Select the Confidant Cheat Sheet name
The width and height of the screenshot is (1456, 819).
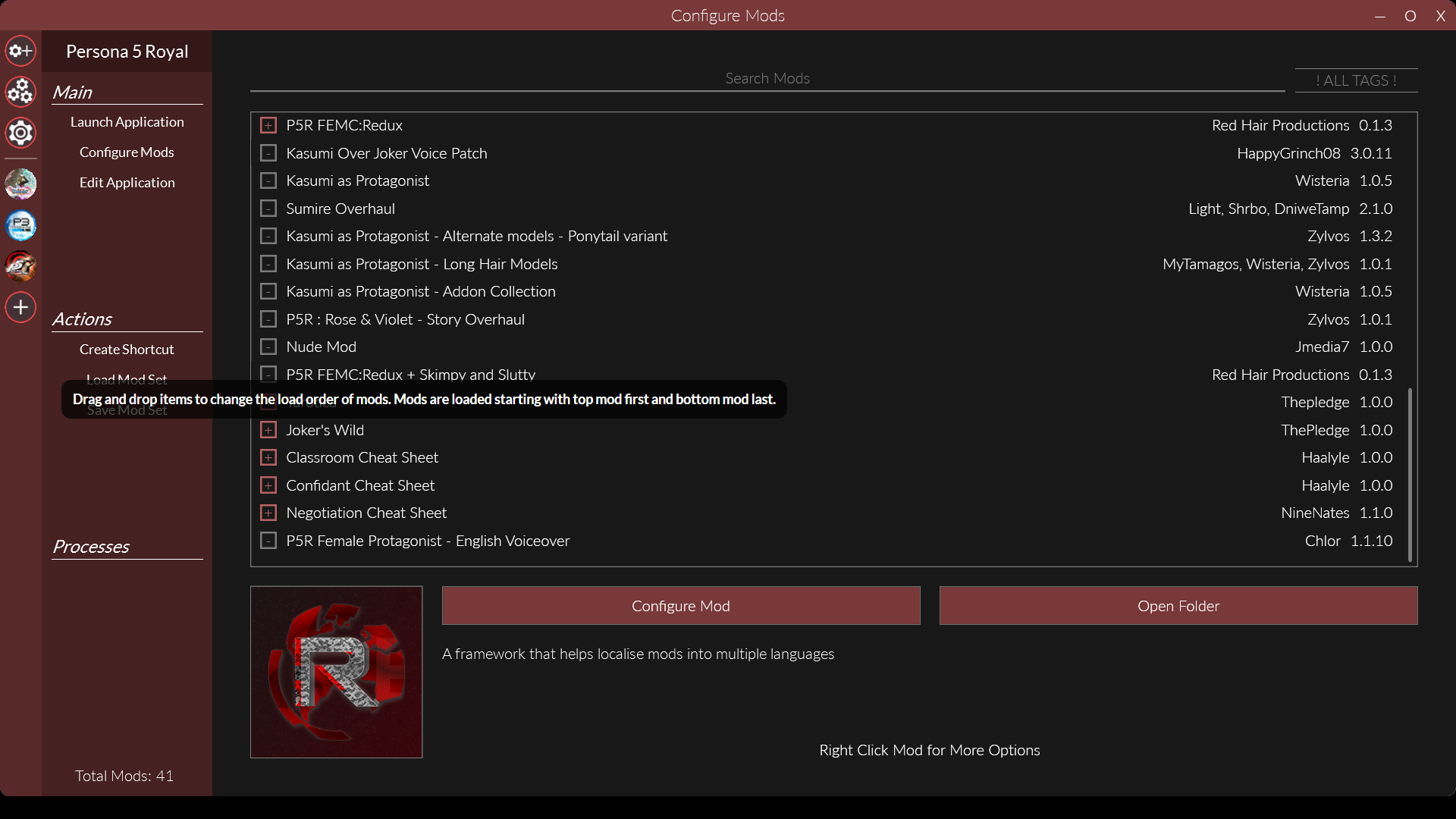pos(360,485)
